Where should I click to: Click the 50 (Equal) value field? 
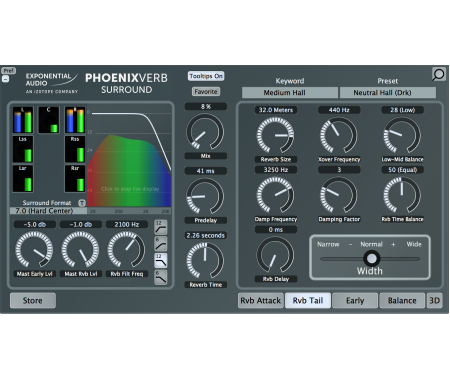tap(402, 170)
